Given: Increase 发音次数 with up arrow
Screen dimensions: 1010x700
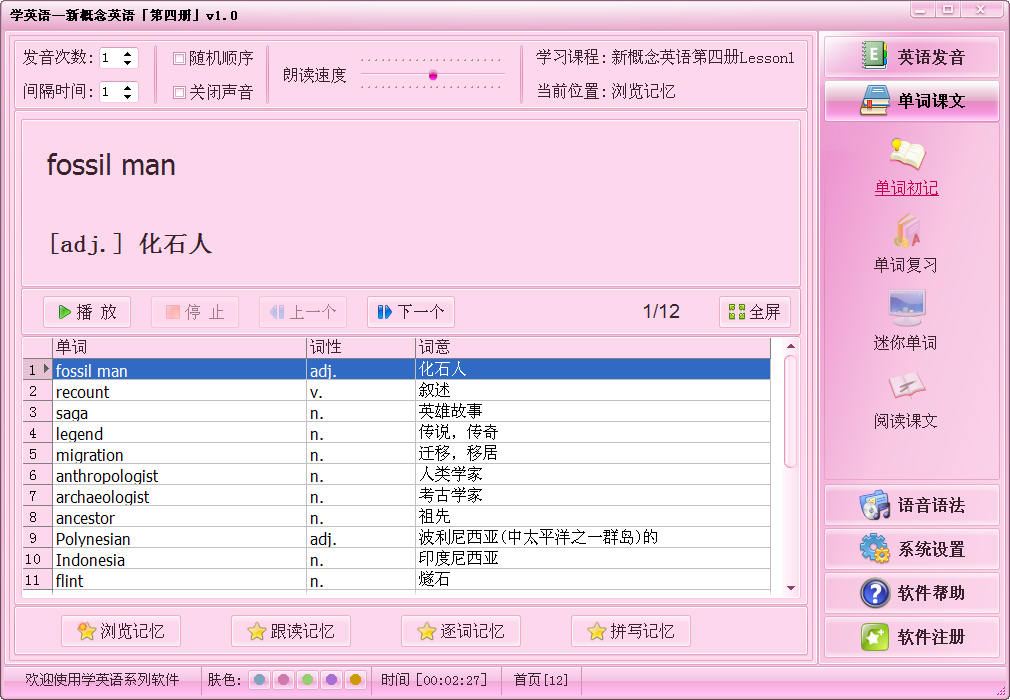Looking at the screenshot, I should click(x=128, y=53).
